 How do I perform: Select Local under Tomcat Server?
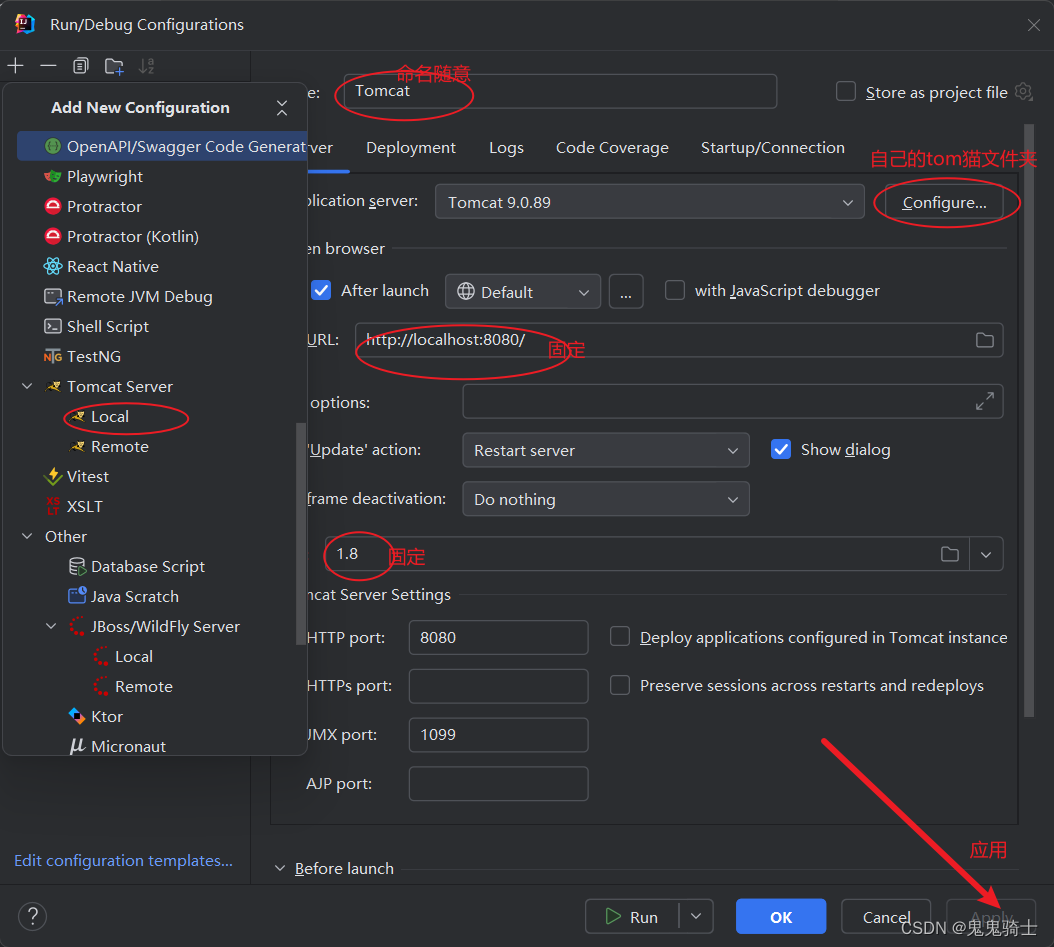point(110,417)
